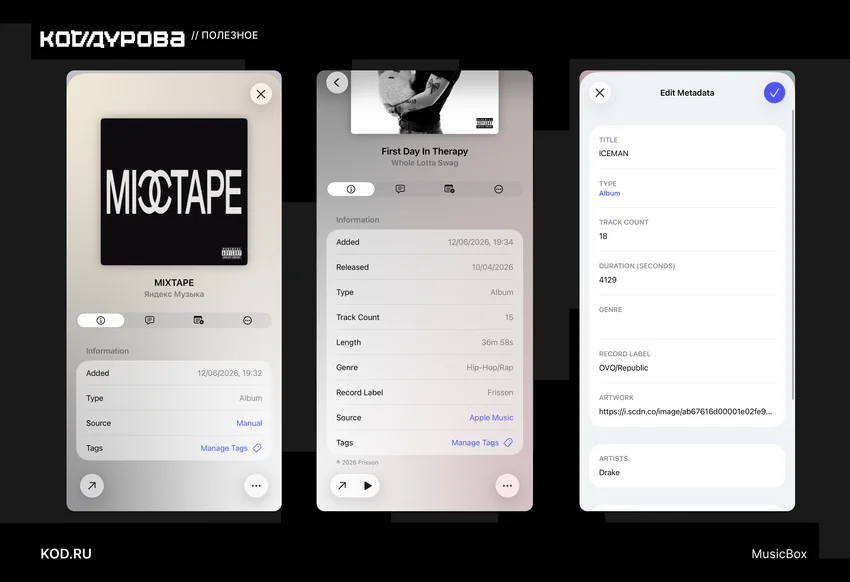850x582 pixels.
Task: Open tracklist tab in MIXTAPE panel
Action: (x=198, y=320)
